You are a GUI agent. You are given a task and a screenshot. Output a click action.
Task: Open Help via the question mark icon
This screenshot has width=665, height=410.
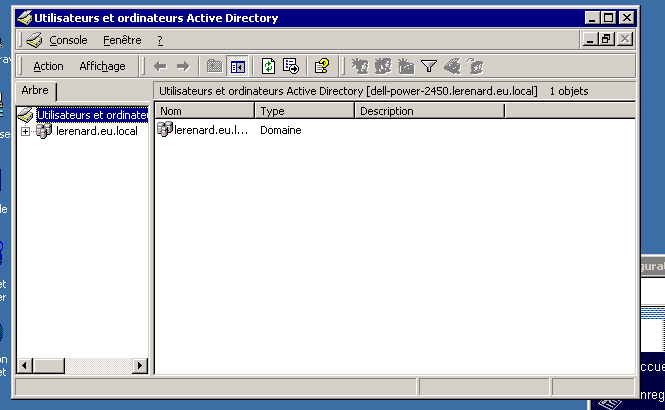[x=321, y=66]
